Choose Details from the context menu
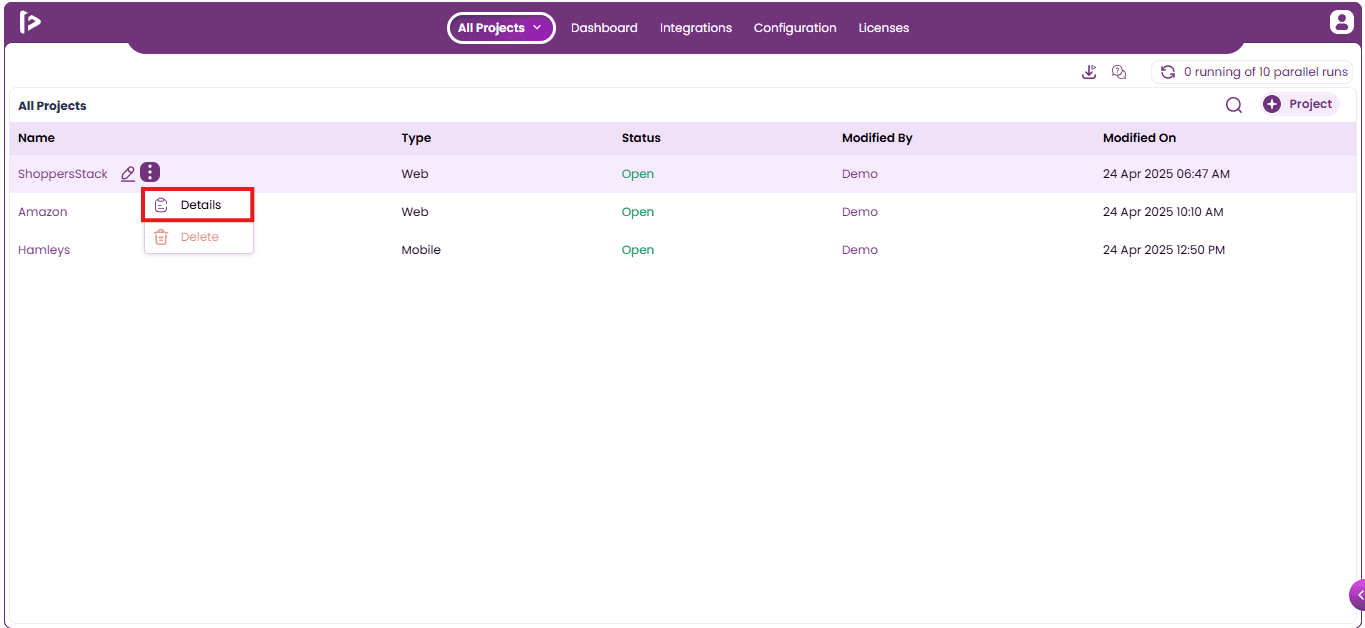Viewport: 1365px width, 628px height. coord(198,205)
